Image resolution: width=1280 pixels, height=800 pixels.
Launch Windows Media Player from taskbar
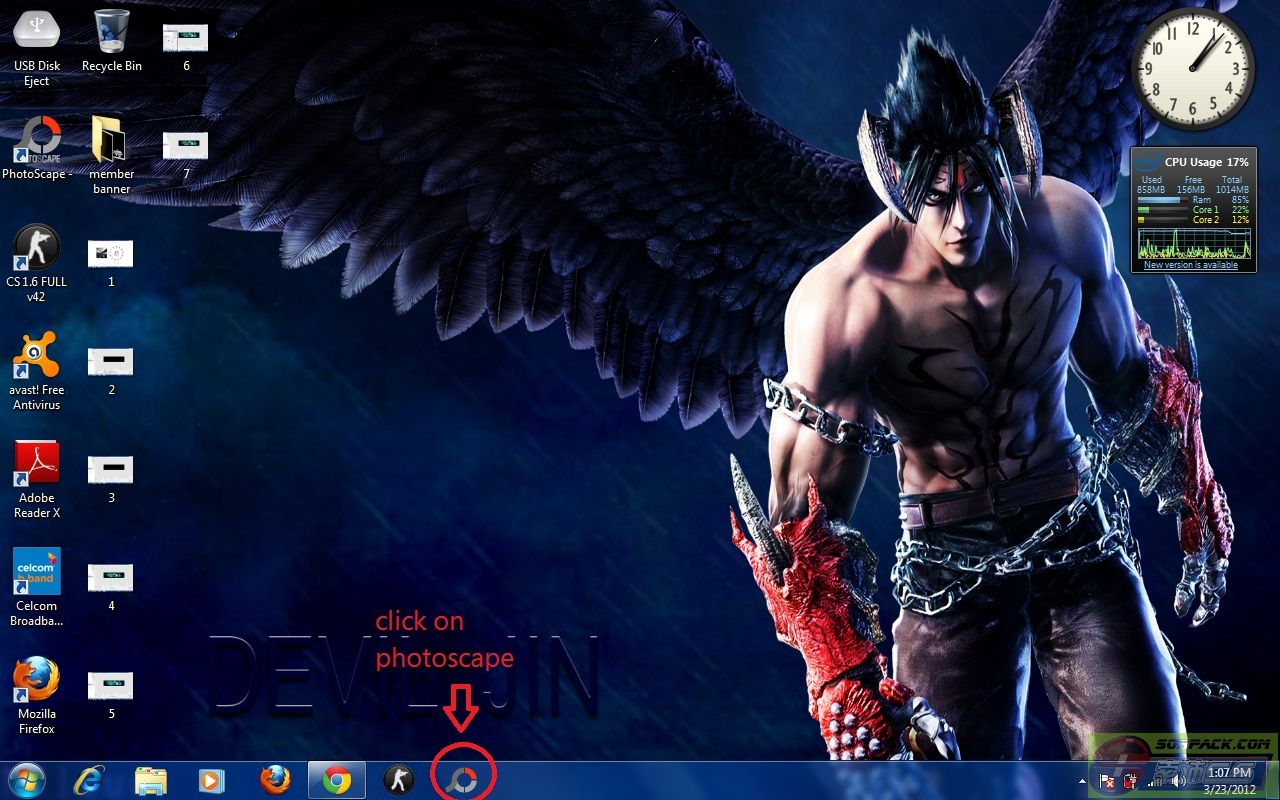(211, 780)
